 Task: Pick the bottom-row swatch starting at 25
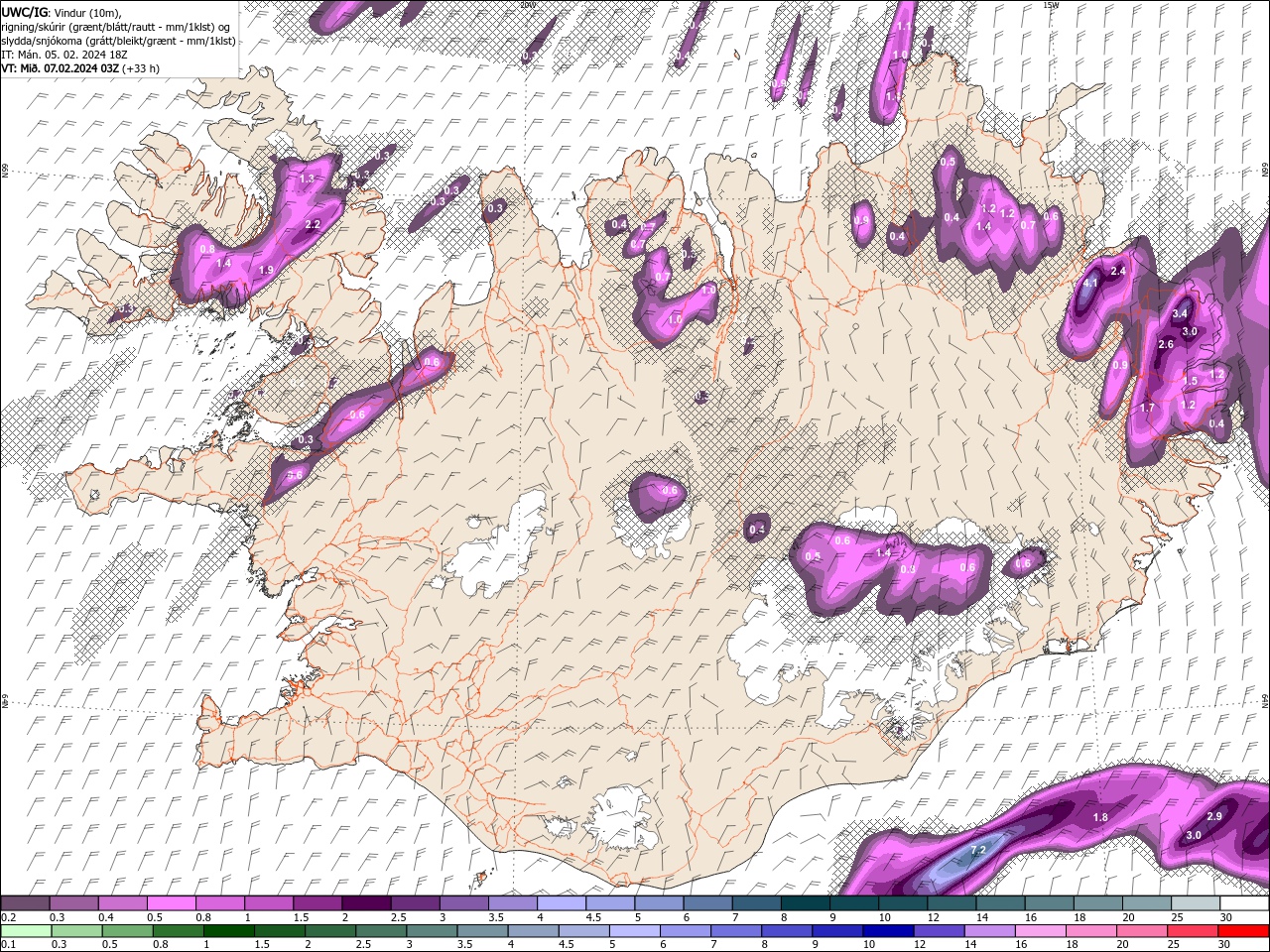click(x=1193, y=931)
